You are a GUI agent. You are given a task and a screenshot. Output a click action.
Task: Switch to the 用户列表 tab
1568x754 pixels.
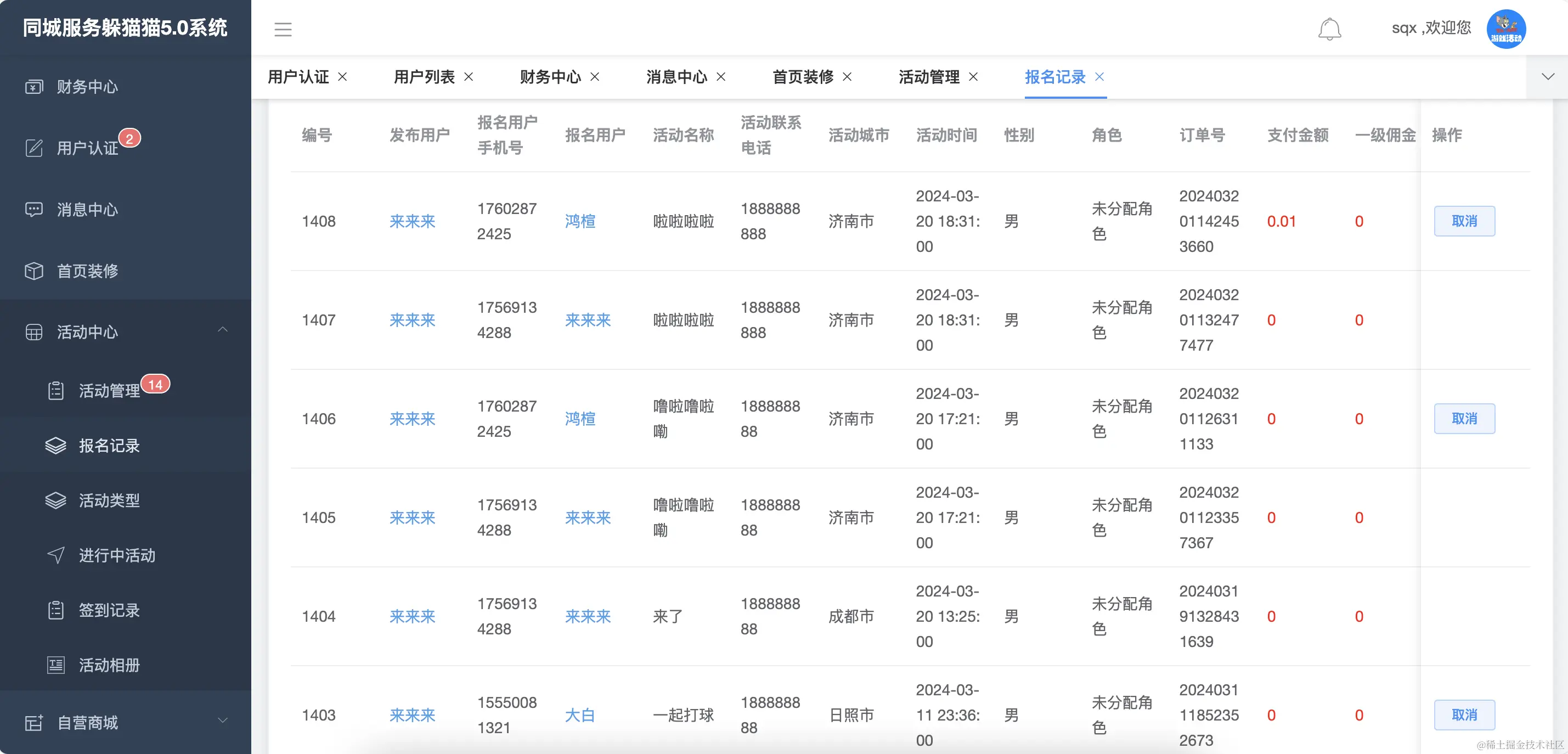424,77
